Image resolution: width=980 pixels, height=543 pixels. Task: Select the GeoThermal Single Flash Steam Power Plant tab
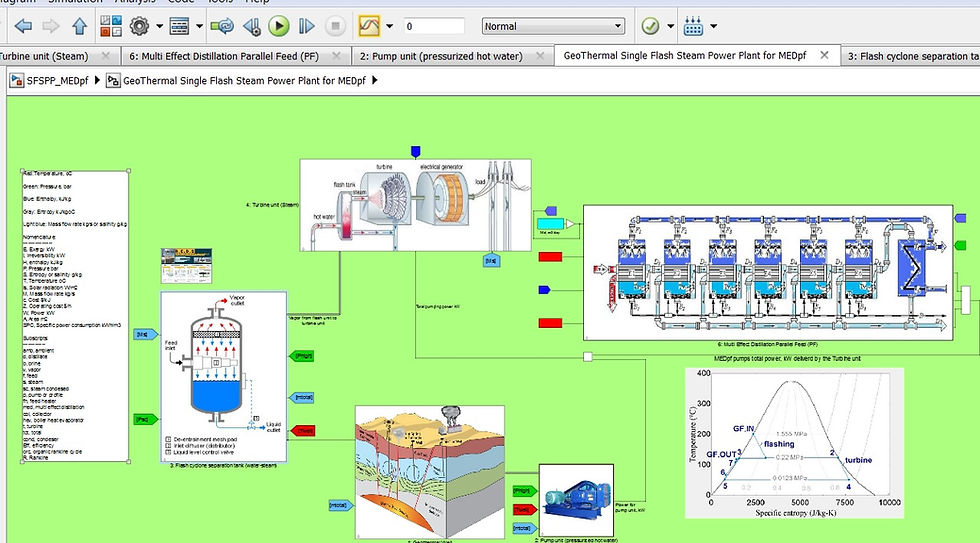pos(685,55)
